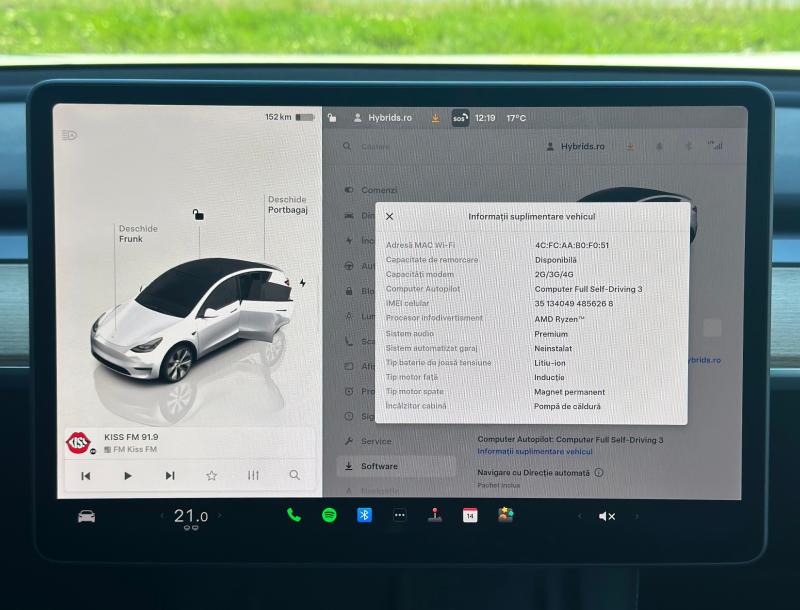Tap the LTE signal strength icon
The image size is (800, 610).
[715, 145]
